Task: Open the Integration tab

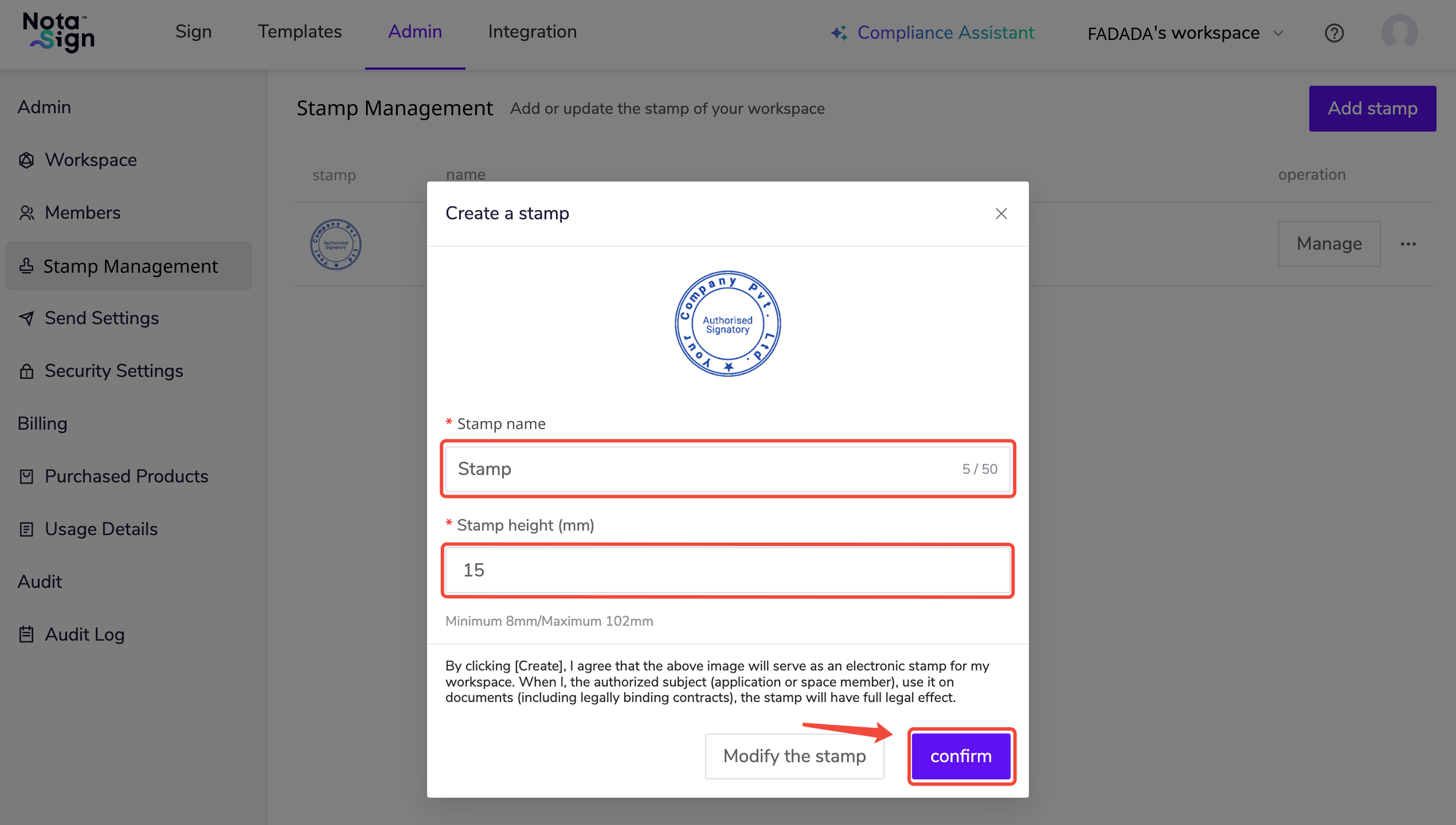Action: (x=532, y=32)
